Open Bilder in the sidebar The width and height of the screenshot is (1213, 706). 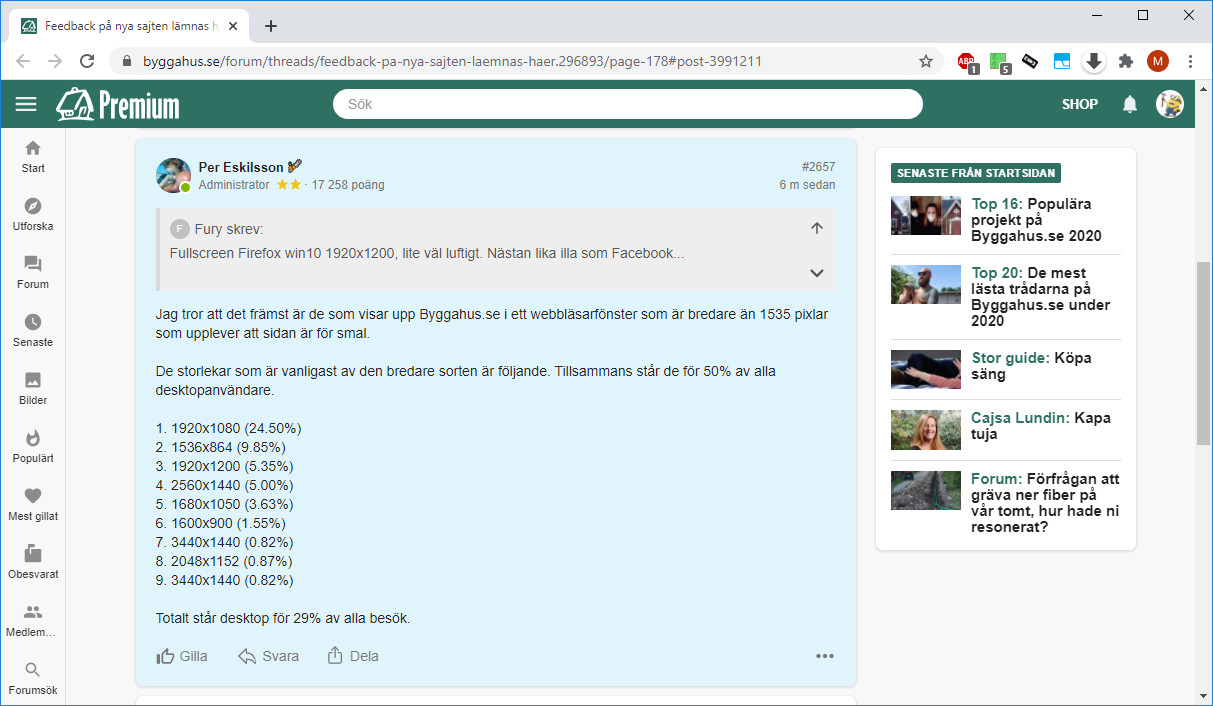[33, 387]
